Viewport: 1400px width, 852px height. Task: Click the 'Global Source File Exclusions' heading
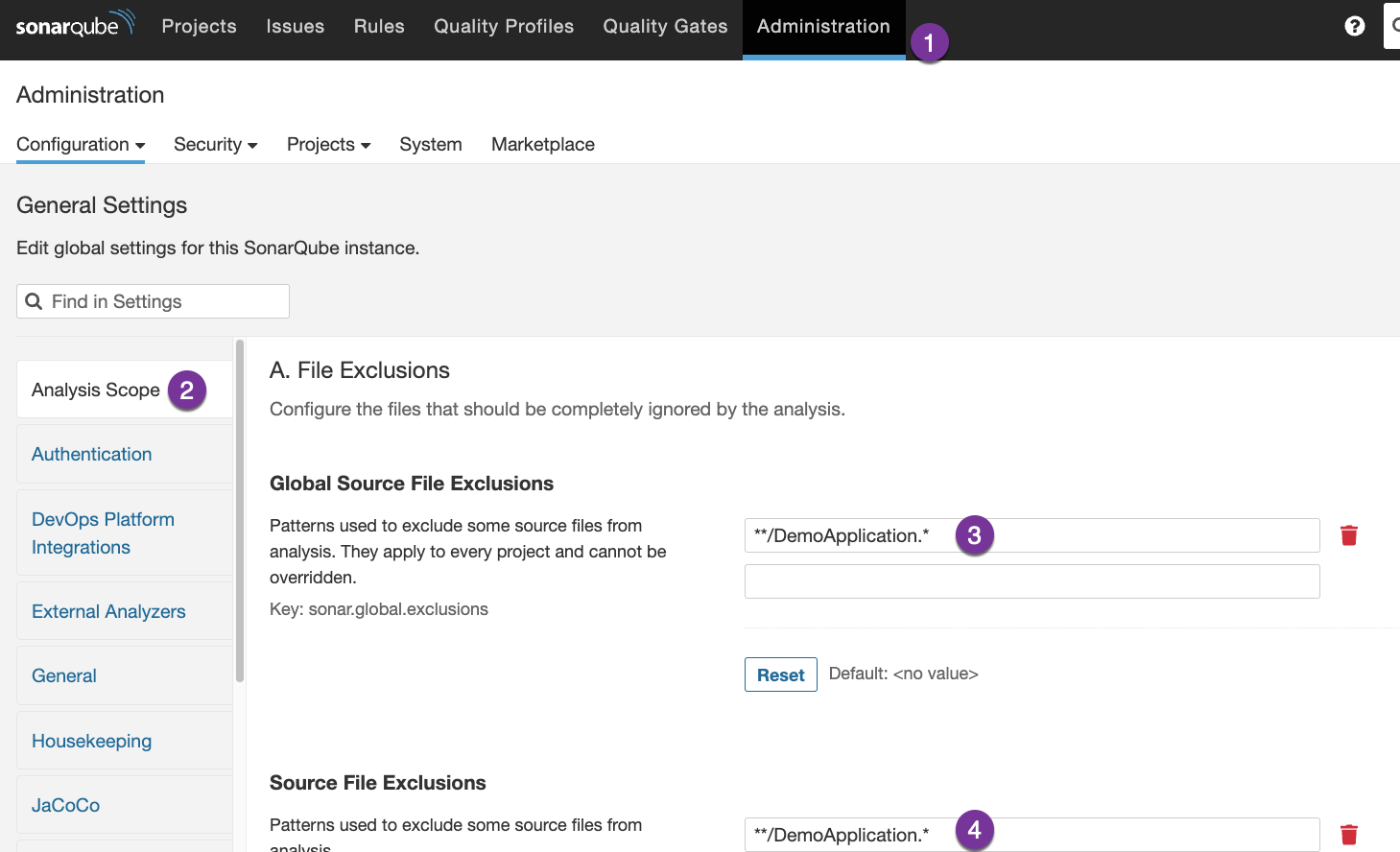(412, 484)
